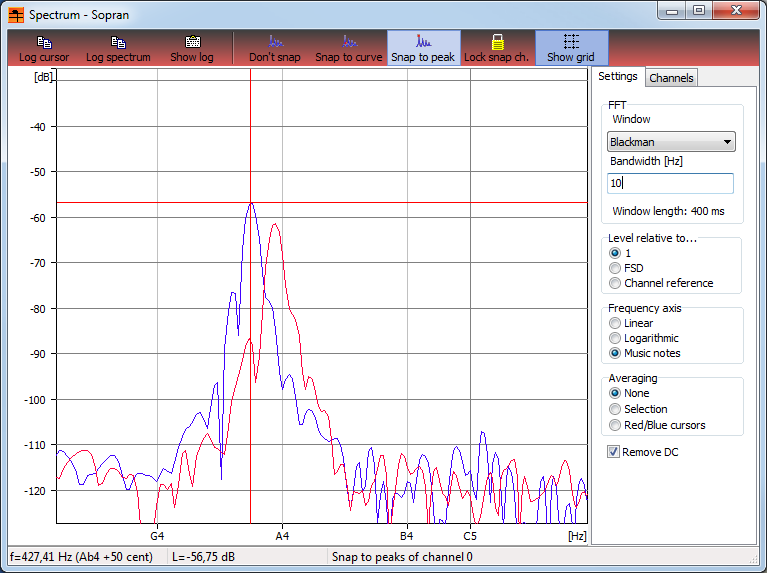Switch to the Settings tab
The width and height of the screenshot is (767, 573).
[x=618, y=76]
